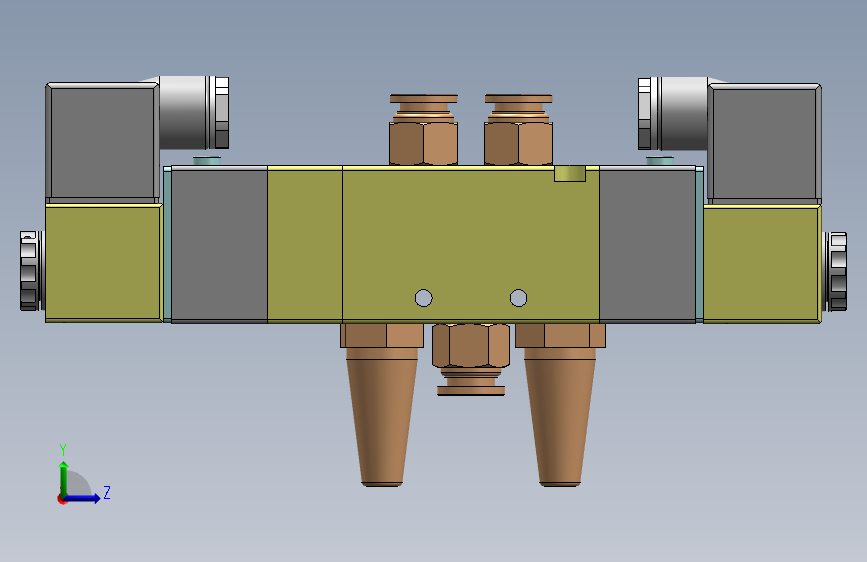Select the bottom center brass hex fitting
The image size is (867, 562).
tap(471, 360)
